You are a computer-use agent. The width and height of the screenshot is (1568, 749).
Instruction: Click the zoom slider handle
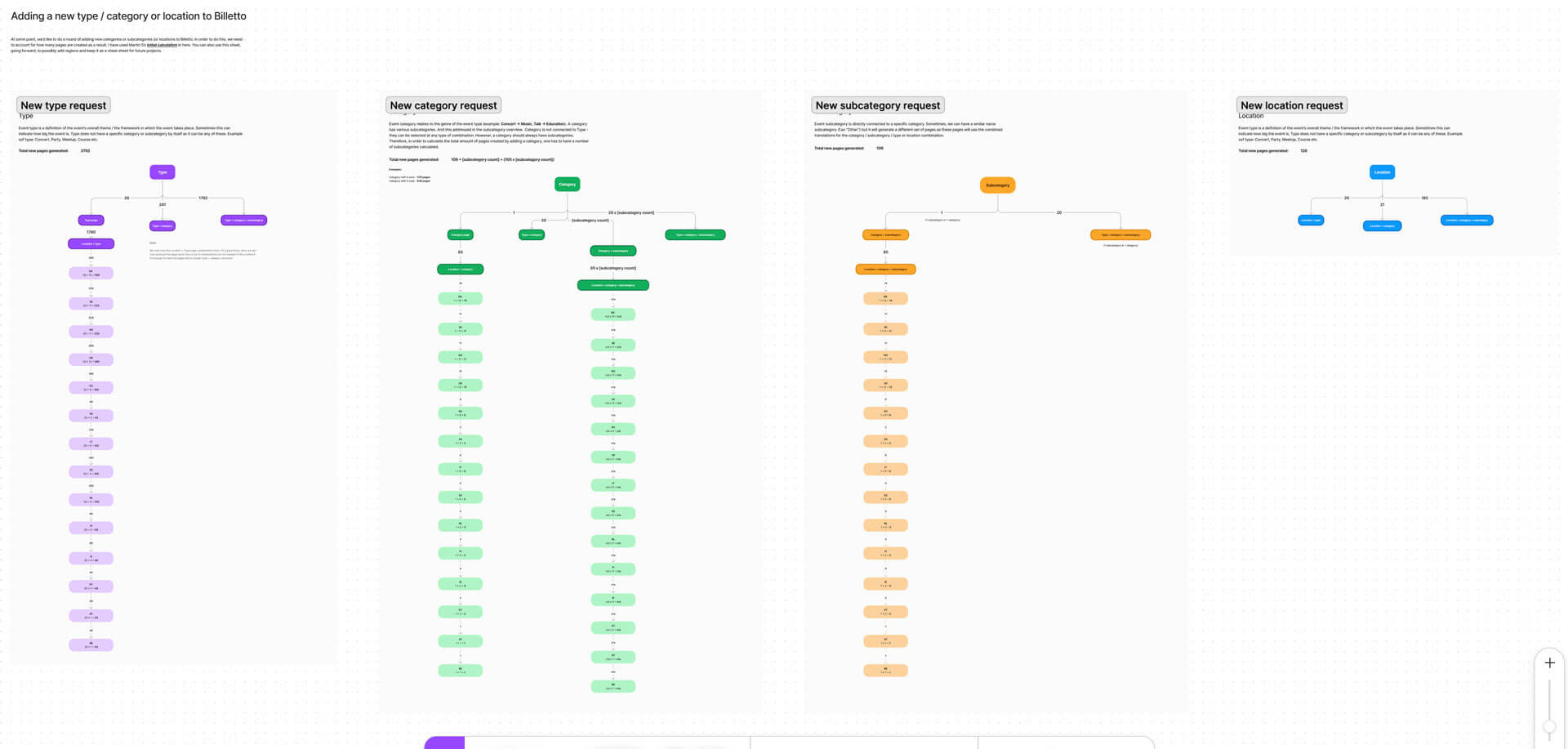click(x=1549, y=726)
